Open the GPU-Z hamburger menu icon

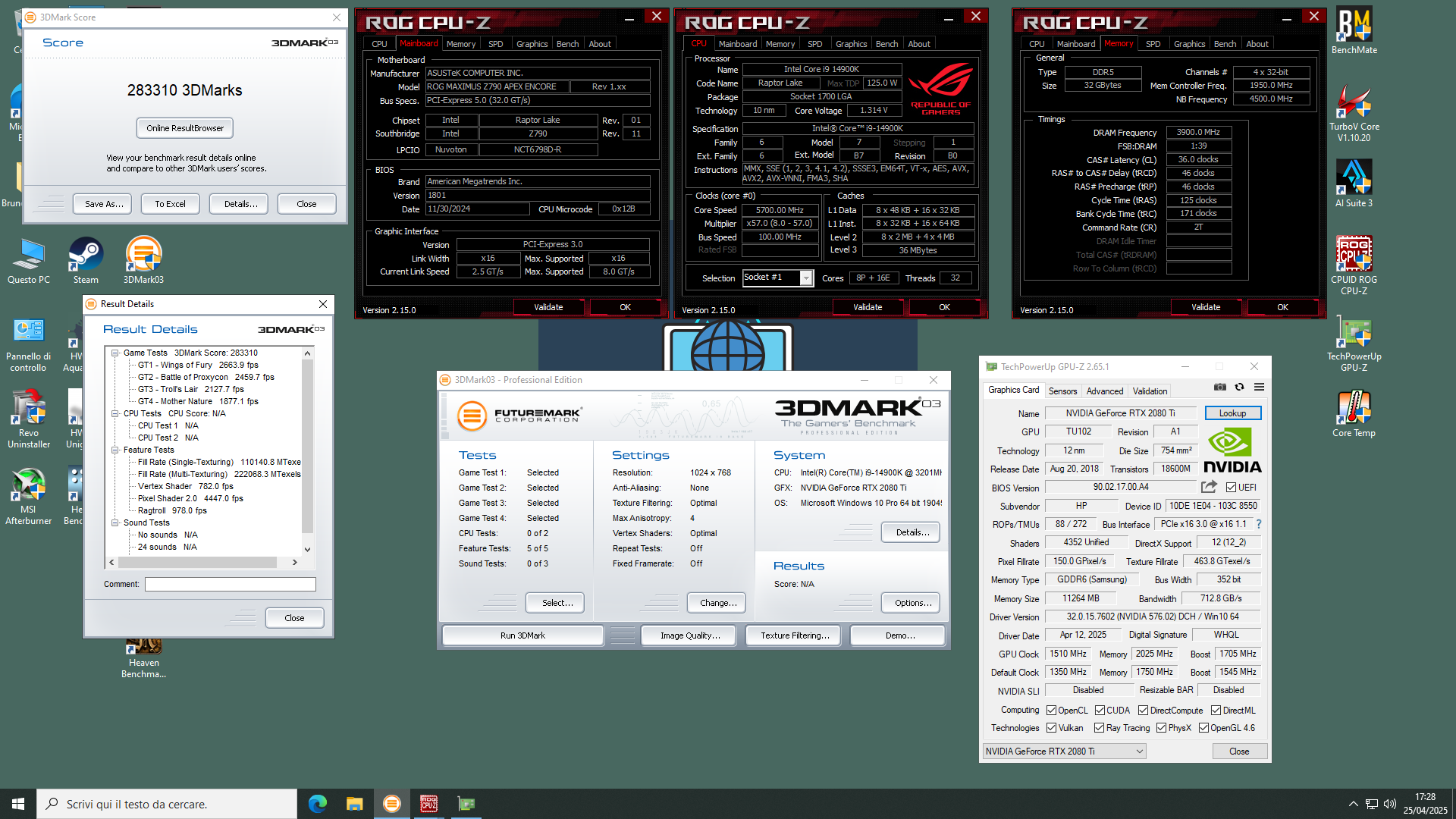pyautogui.click(x=1259, y=388)
